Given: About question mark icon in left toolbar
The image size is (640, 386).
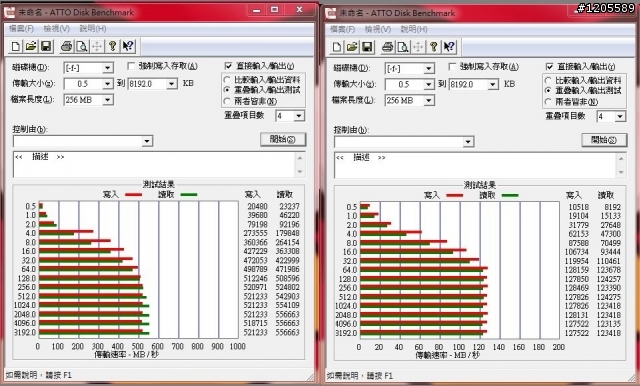Looking at the screenshot, I should (x=112, y=46).
